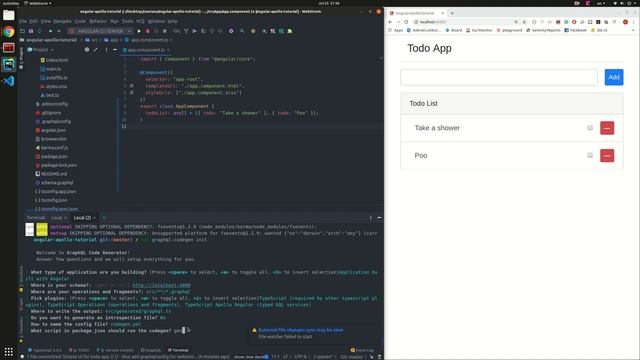Focus the new todo text input

click(x=499, y=77)
